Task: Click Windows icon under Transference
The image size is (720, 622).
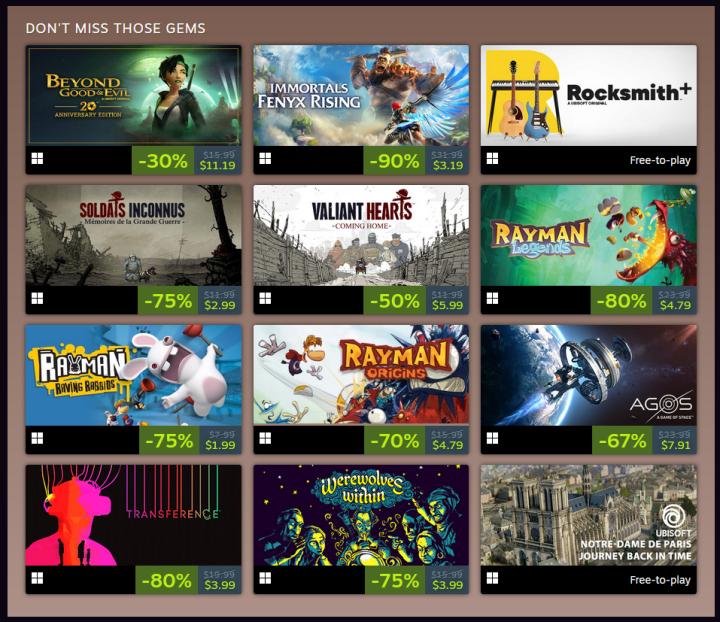Action: (37, 578)
